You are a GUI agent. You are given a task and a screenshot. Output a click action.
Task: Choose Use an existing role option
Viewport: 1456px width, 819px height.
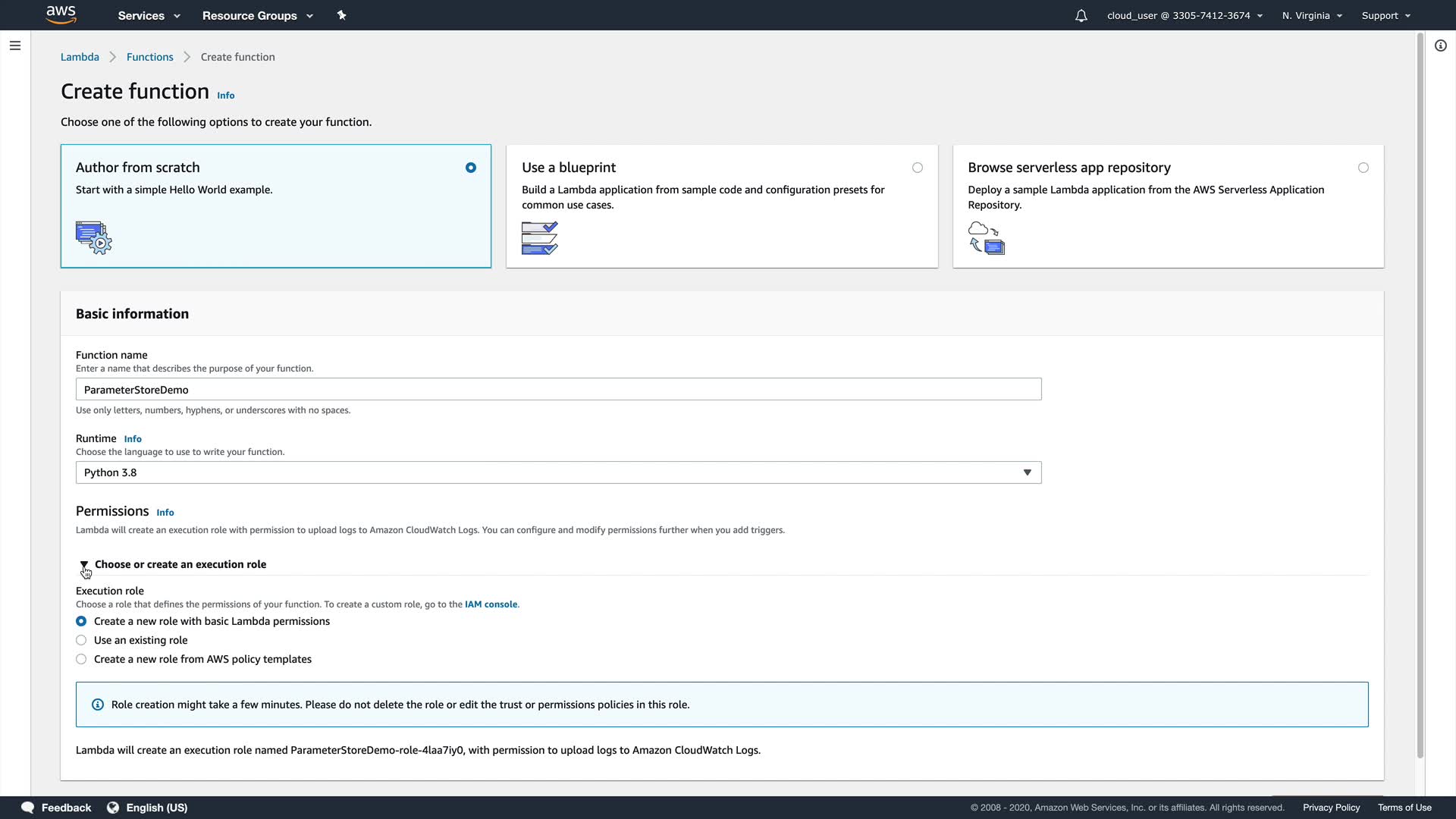click(x=81, y=640)
